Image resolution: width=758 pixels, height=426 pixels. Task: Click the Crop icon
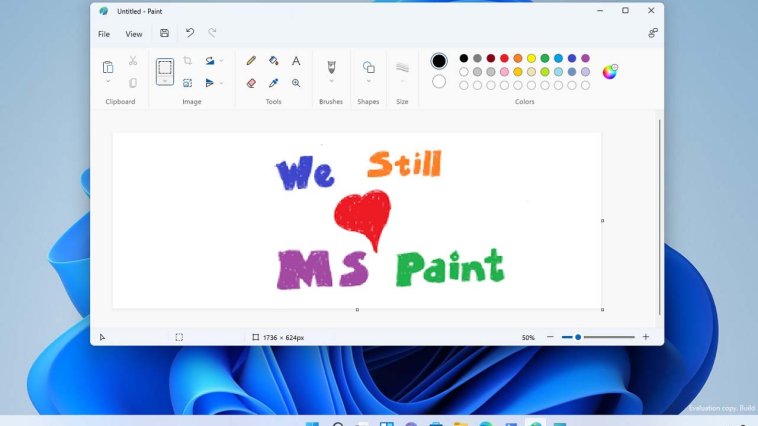tap(188, 60)
